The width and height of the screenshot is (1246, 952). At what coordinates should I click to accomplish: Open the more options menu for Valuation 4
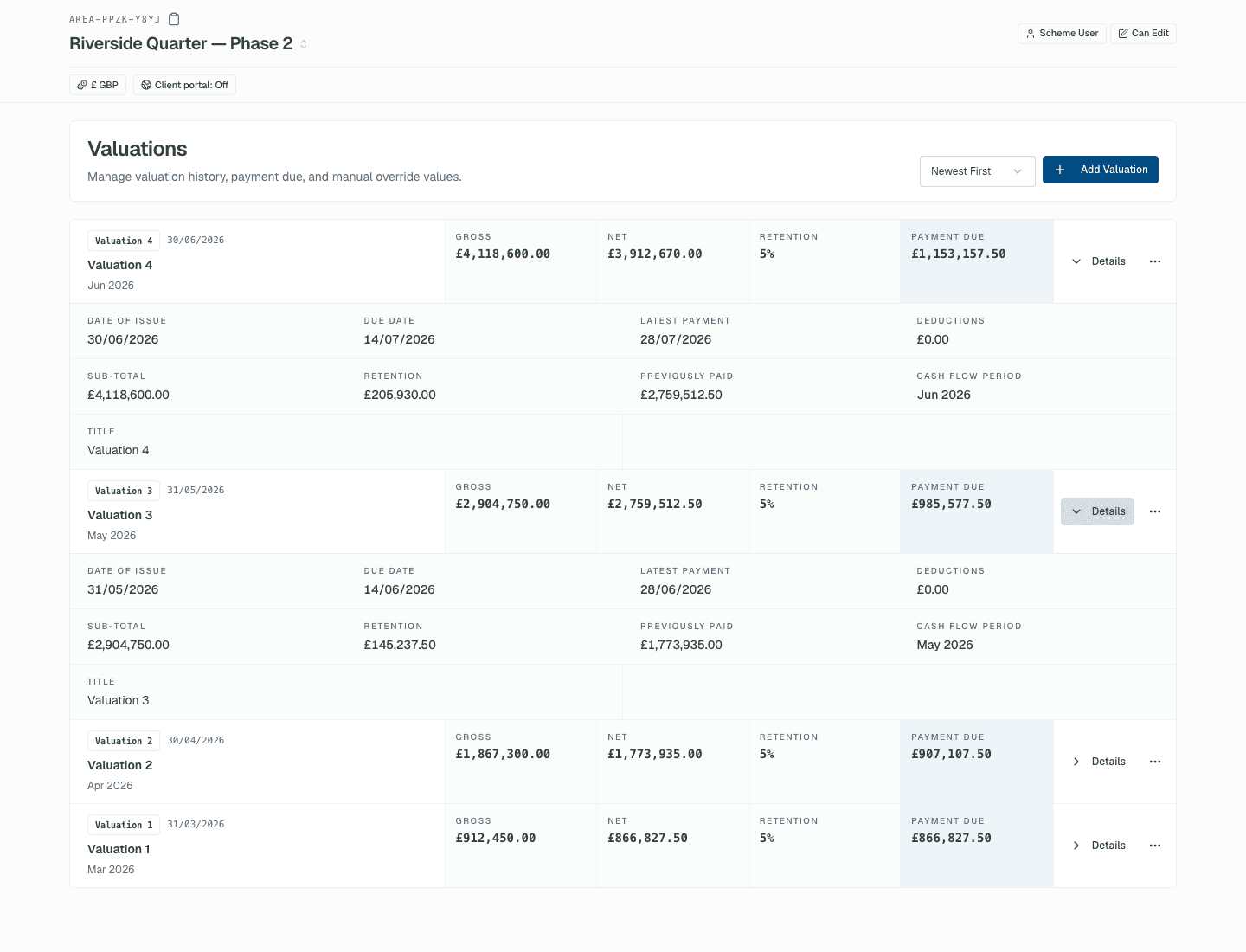pos(1155,261)
